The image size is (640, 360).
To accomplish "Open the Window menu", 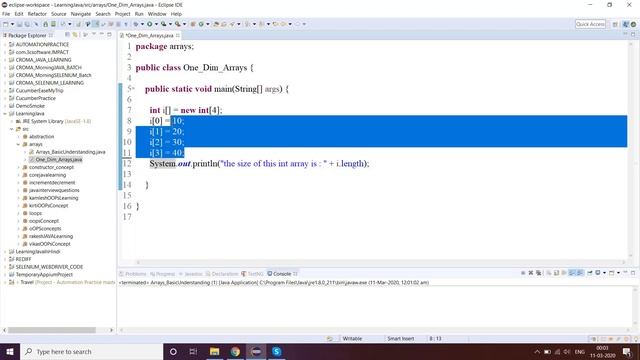I will 157,14.
